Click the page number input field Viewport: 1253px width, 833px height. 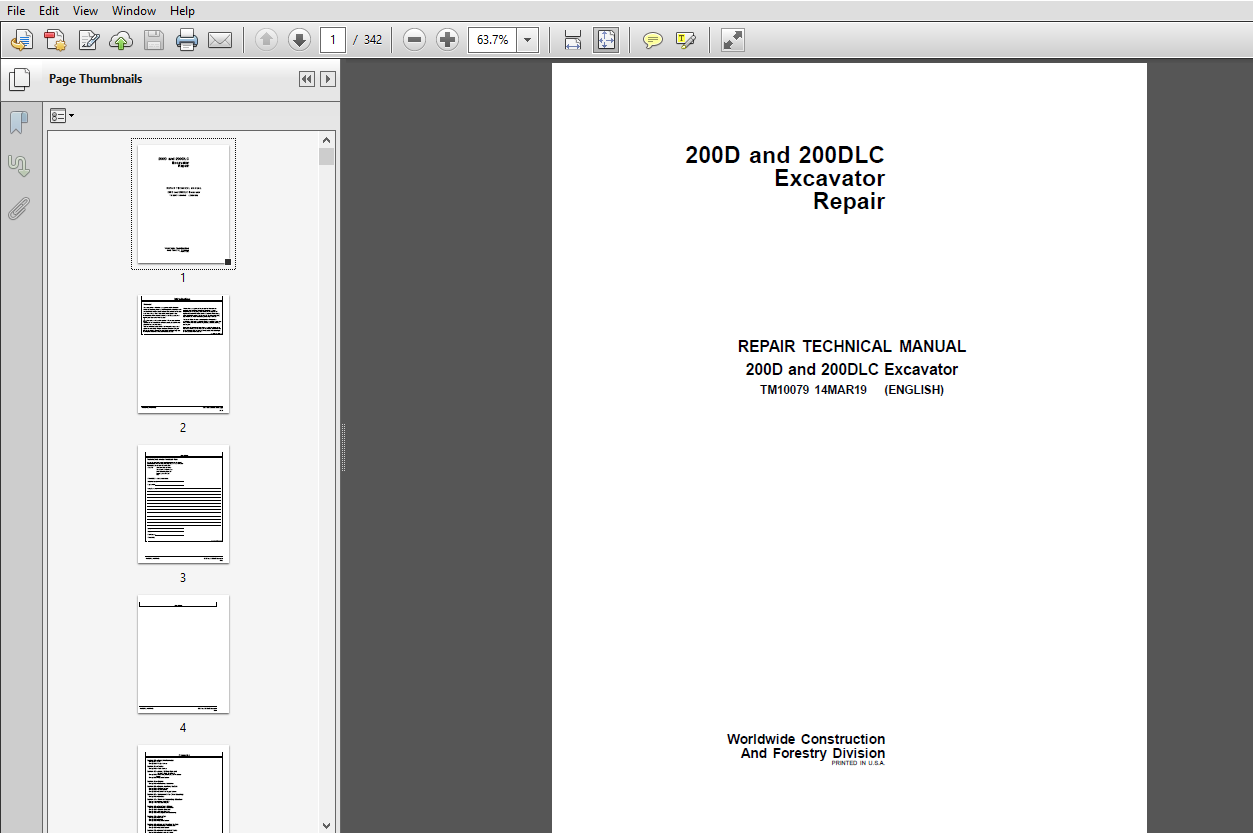click(x=333, y=40)
